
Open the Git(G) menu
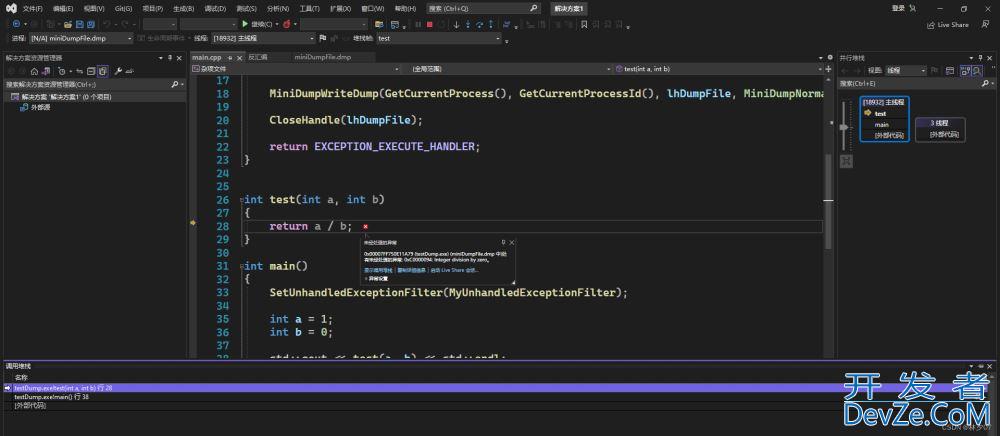(x=124, y=9)
